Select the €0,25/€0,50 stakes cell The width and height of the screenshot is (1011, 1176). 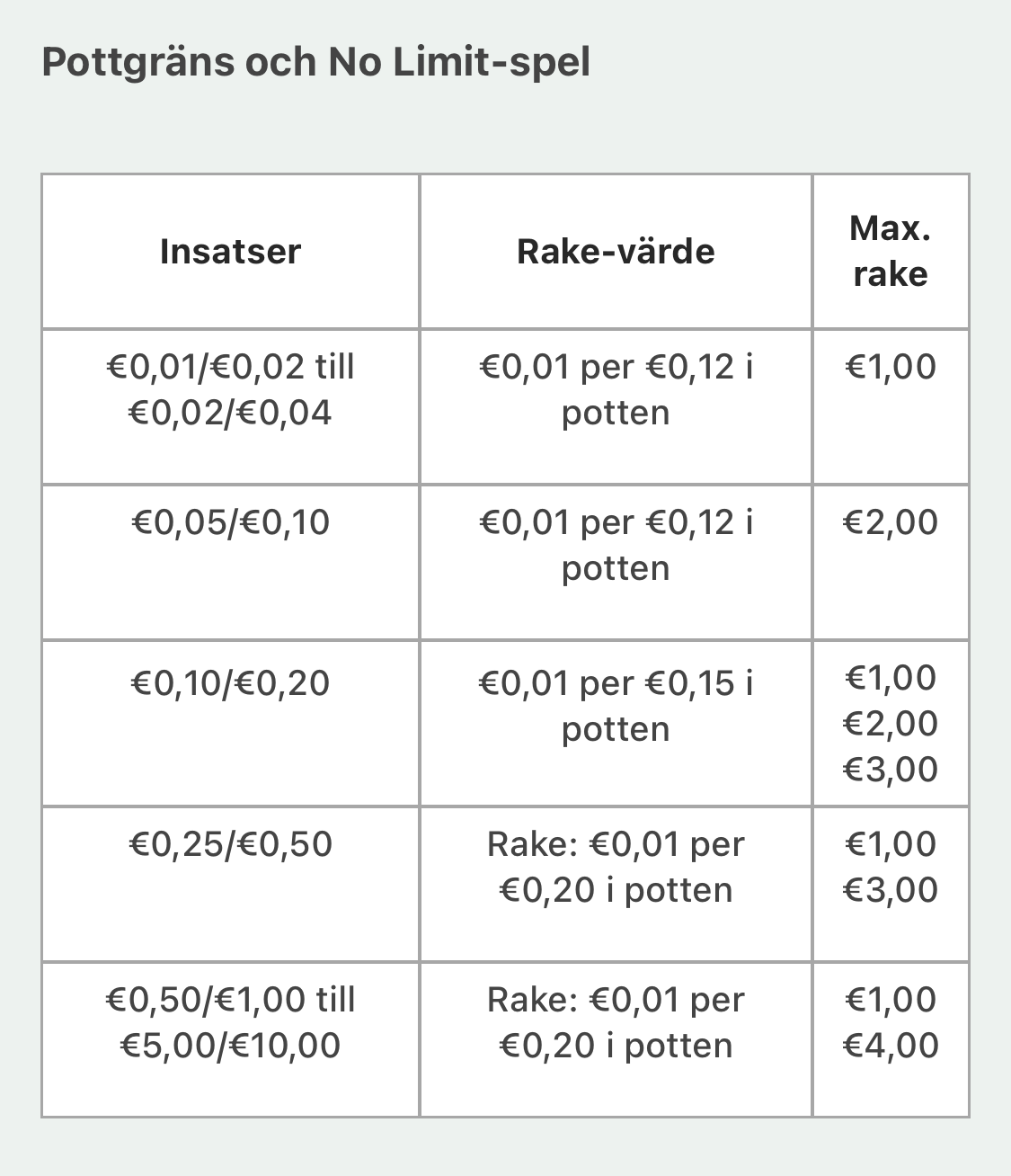point(230,844)
